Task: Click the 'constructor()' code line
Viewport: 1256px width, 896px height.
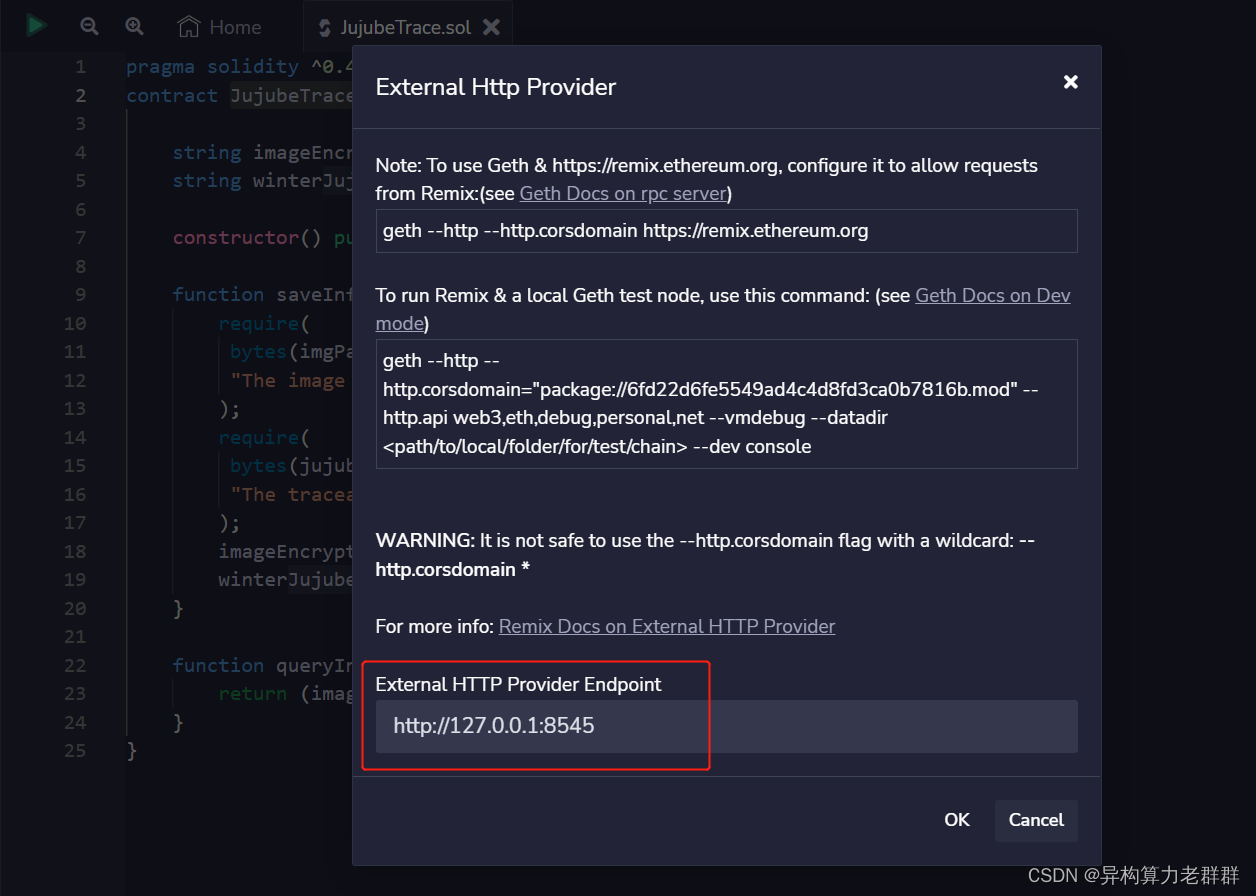Action: point(262,237)
